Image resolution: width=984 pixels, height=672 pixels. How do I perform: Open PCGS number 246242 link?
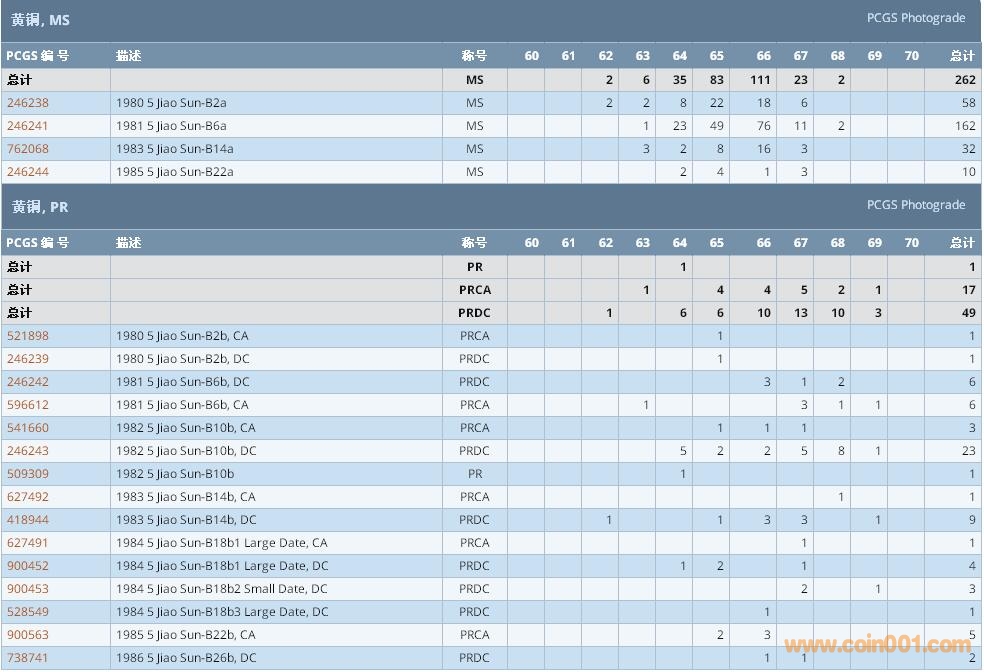click(28, 382)
